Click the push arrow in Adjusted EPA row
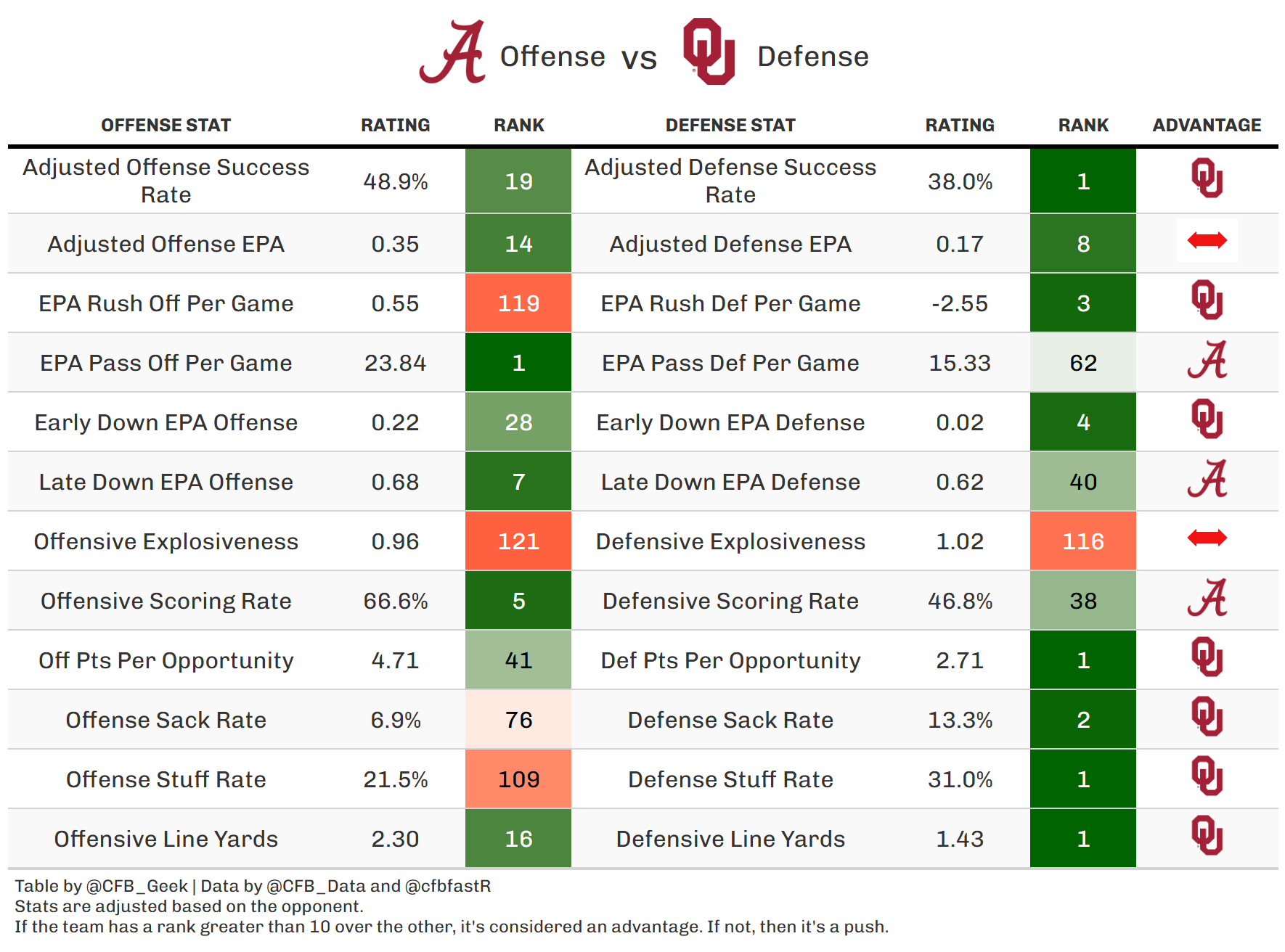 (1207, 240)
